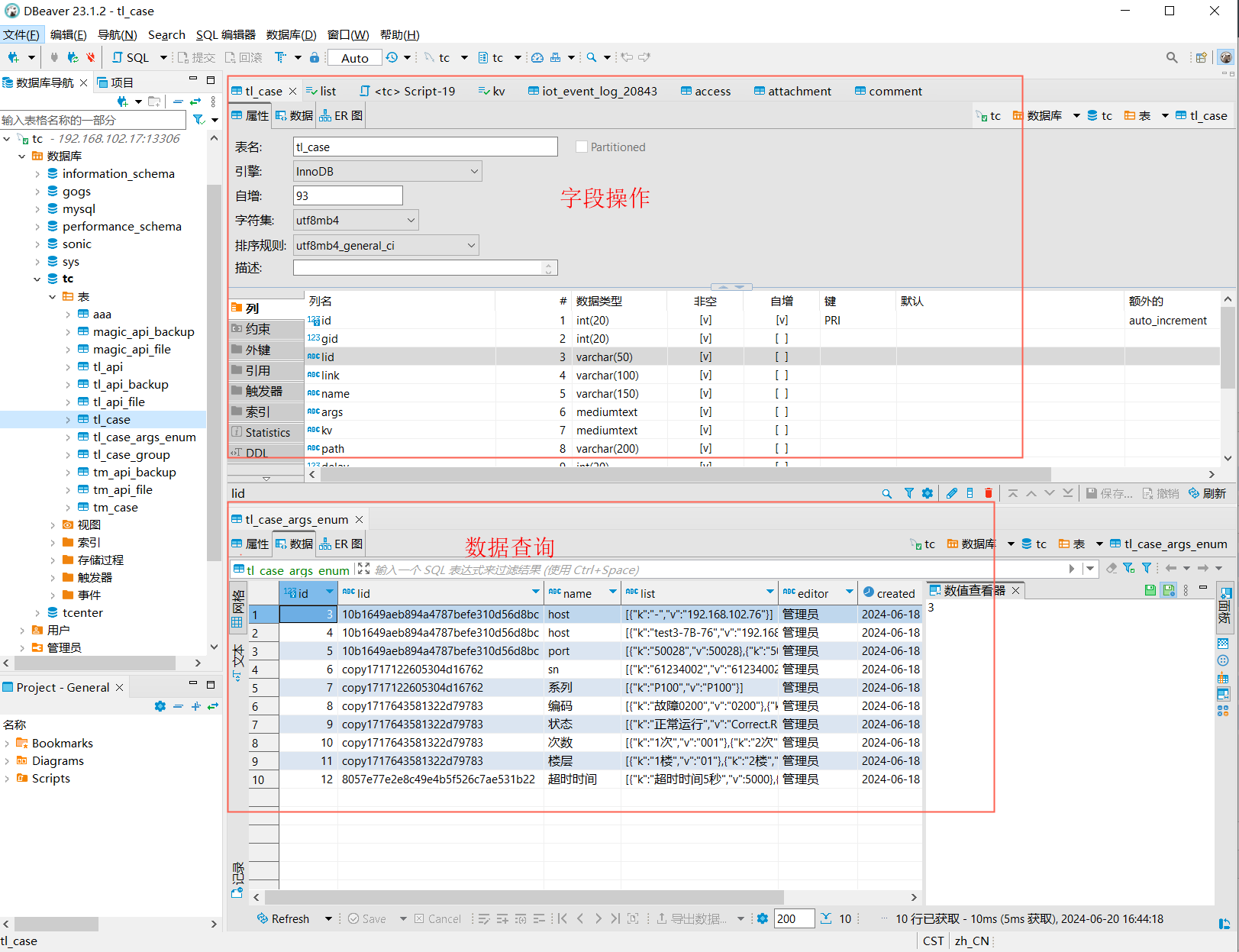Image resolution: width=1239 pixels, height=952 pixels.
Task: Open the ER 图 tab of tl_case
Action: pyautogui.click(x=341, y=115)
